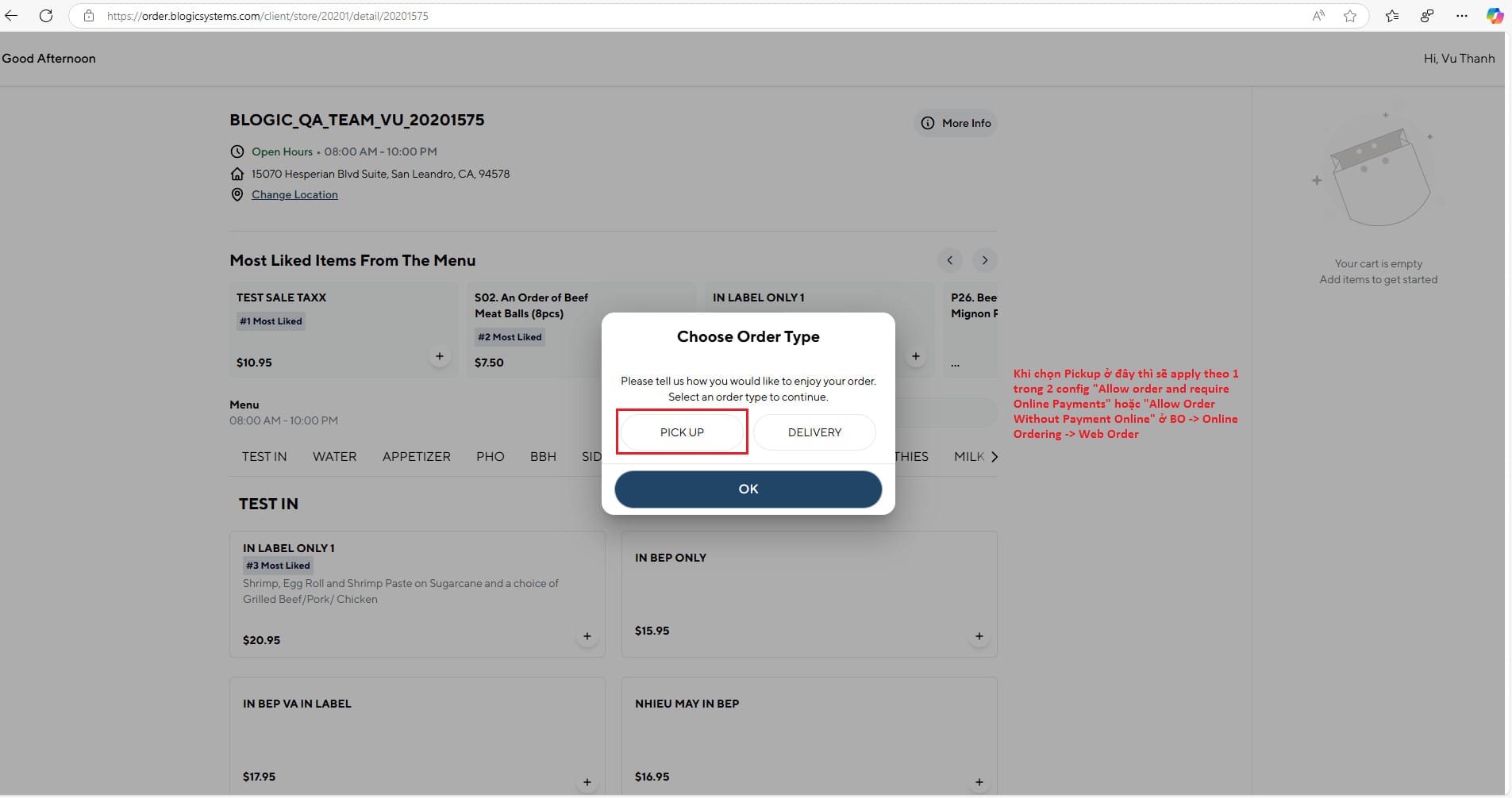Open the PHO menu category
Screen dimensions: 1512x798
coord(490,457)
